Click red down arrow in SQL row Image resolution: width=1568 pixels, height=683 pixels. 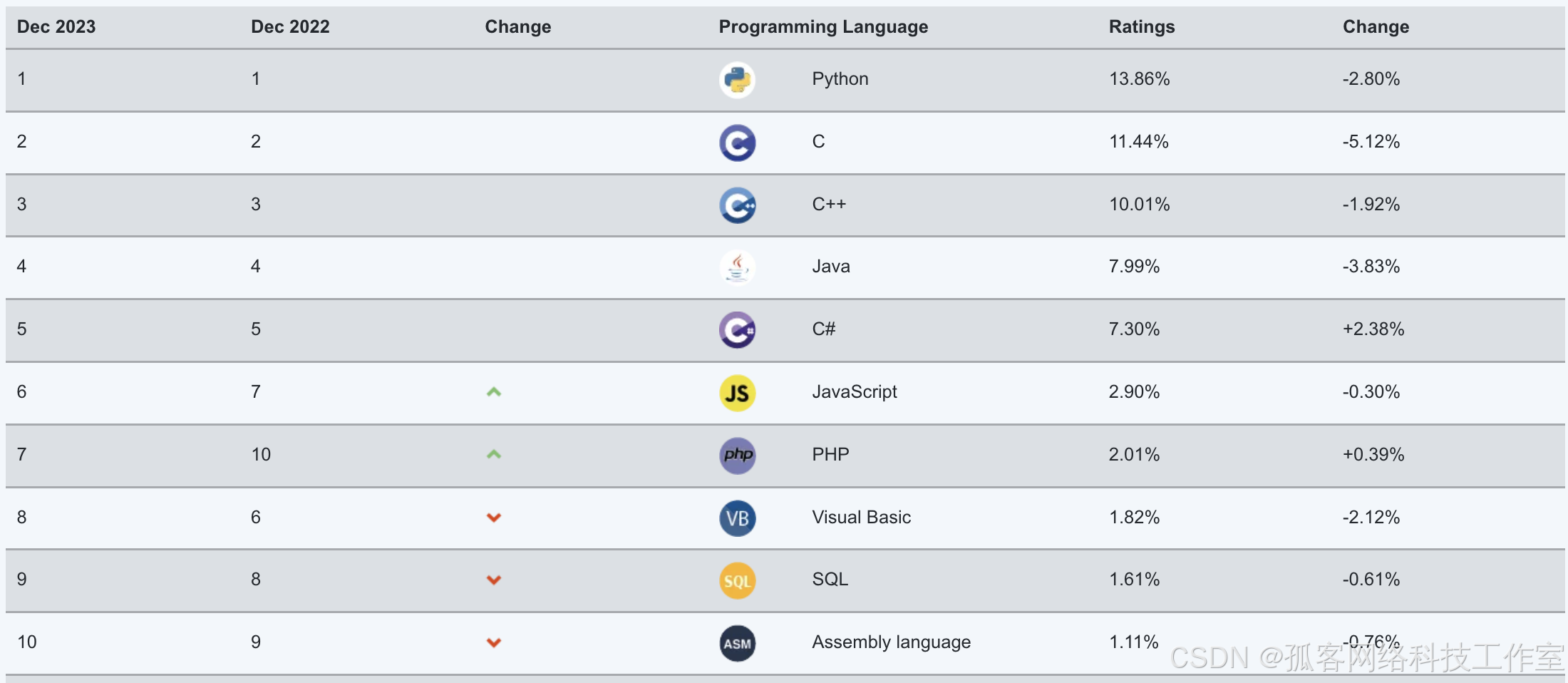pos(494,580)
